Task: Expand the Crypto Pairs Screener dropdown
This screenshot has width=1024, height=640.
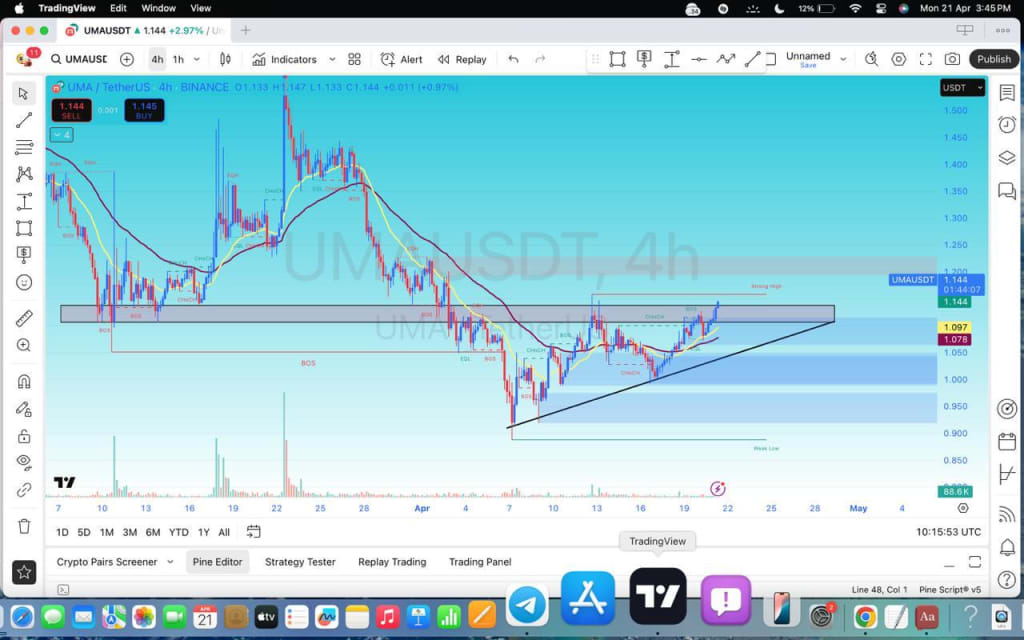Action: (x=170, y=562)
